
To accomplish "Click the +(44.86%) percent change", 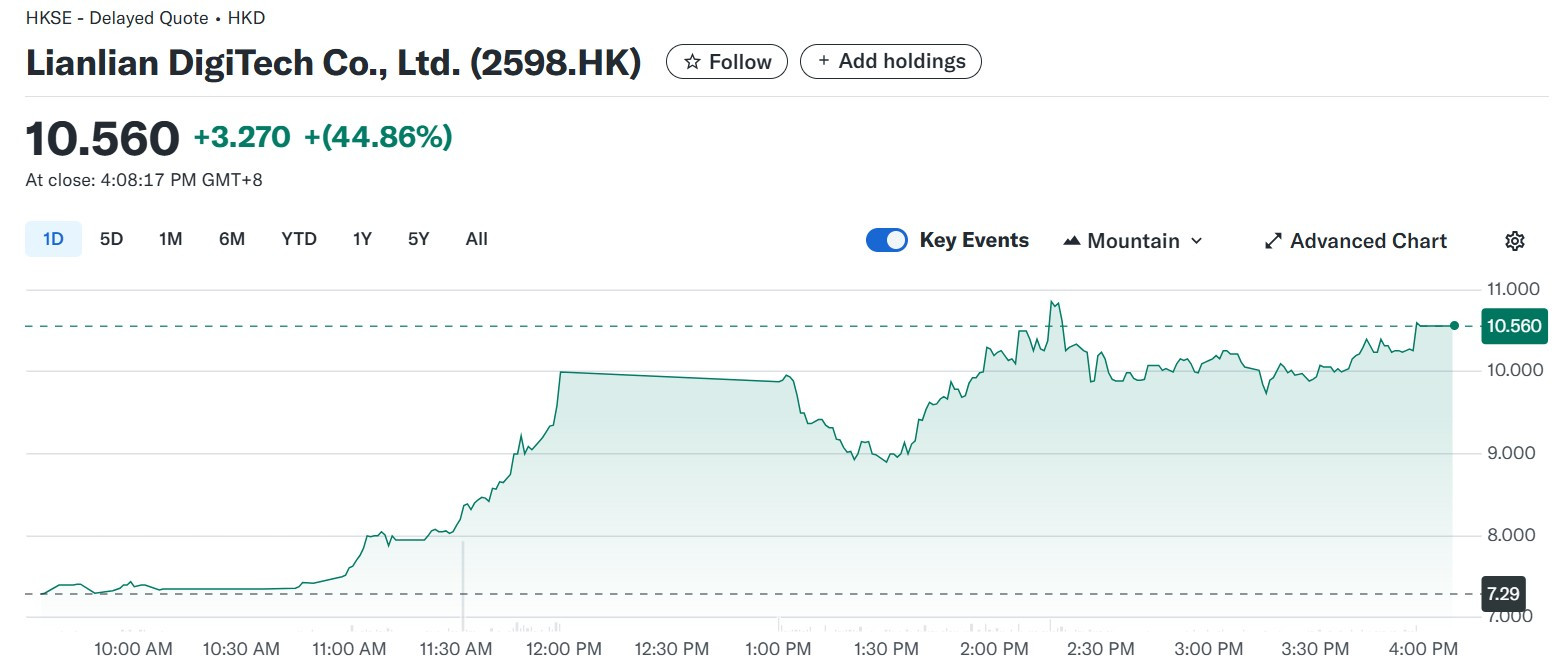I will click(378, 137).
